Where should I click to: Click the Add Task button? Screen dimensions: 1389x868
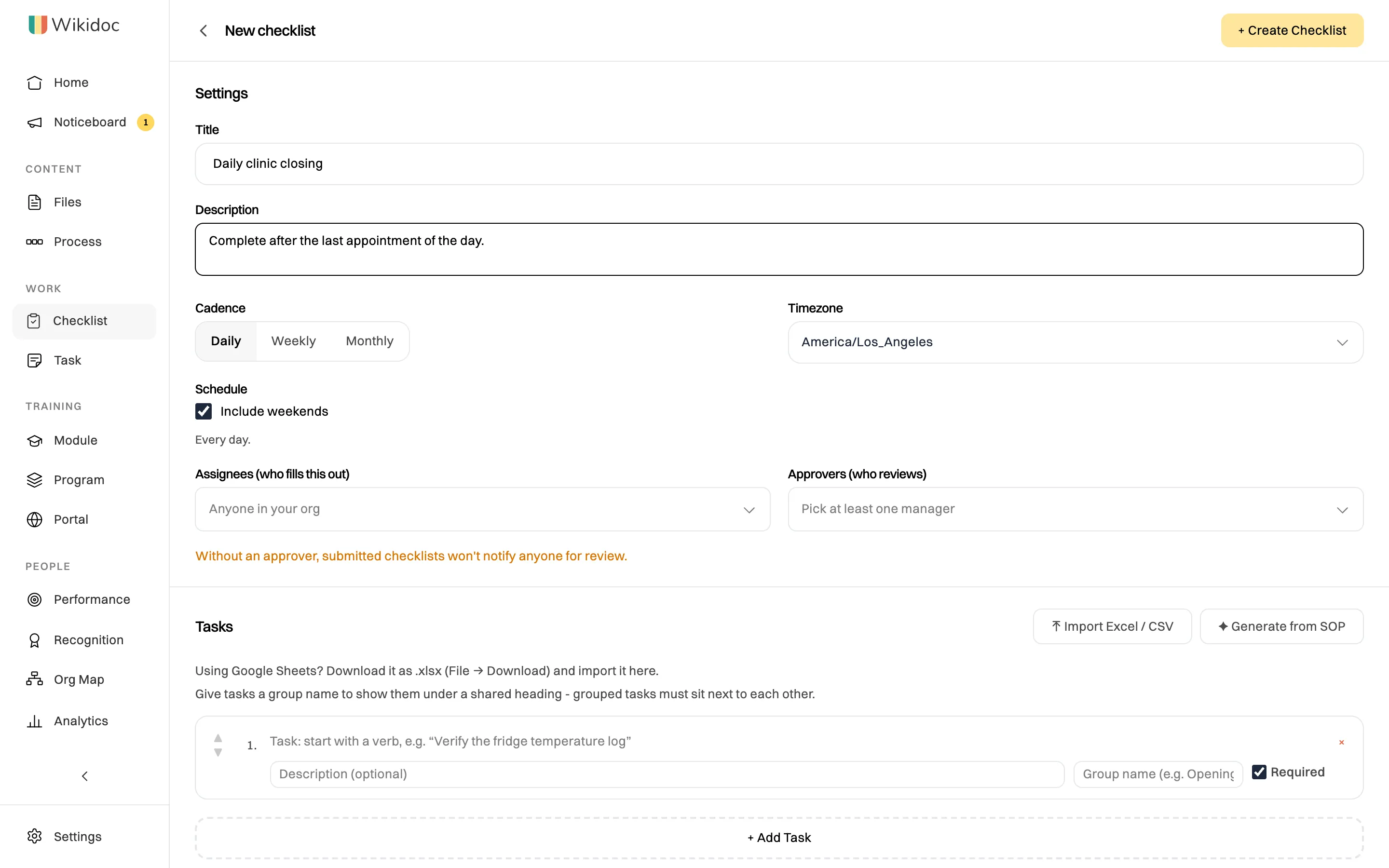(x=779, y=838)
